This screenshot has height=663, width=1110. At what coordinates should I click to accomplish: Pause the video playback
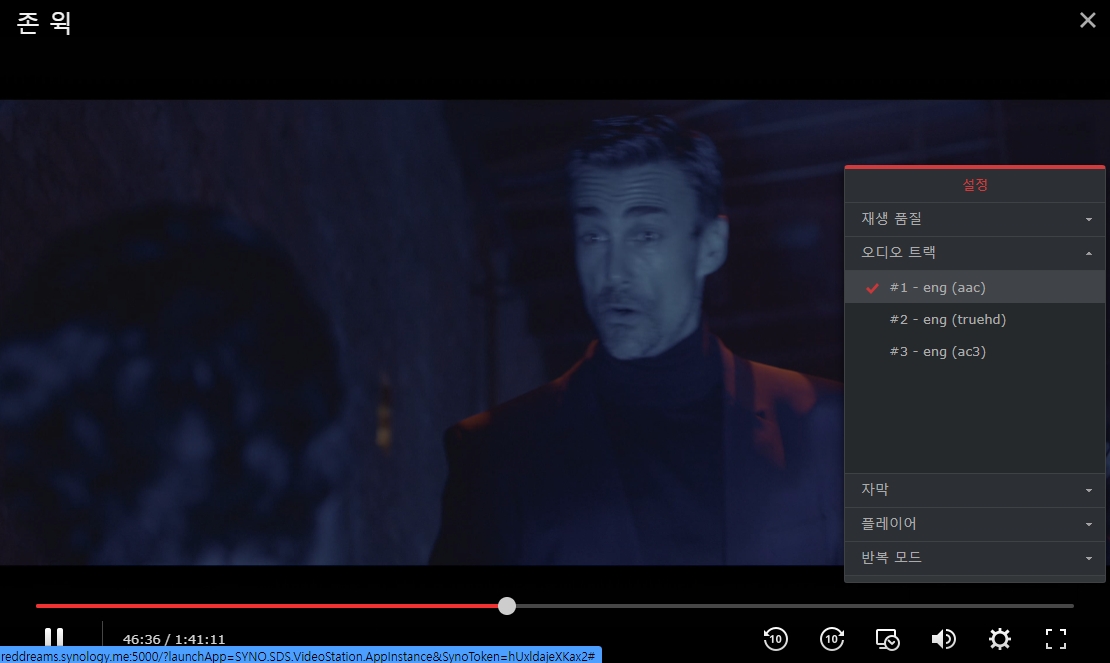pos(54,638)
